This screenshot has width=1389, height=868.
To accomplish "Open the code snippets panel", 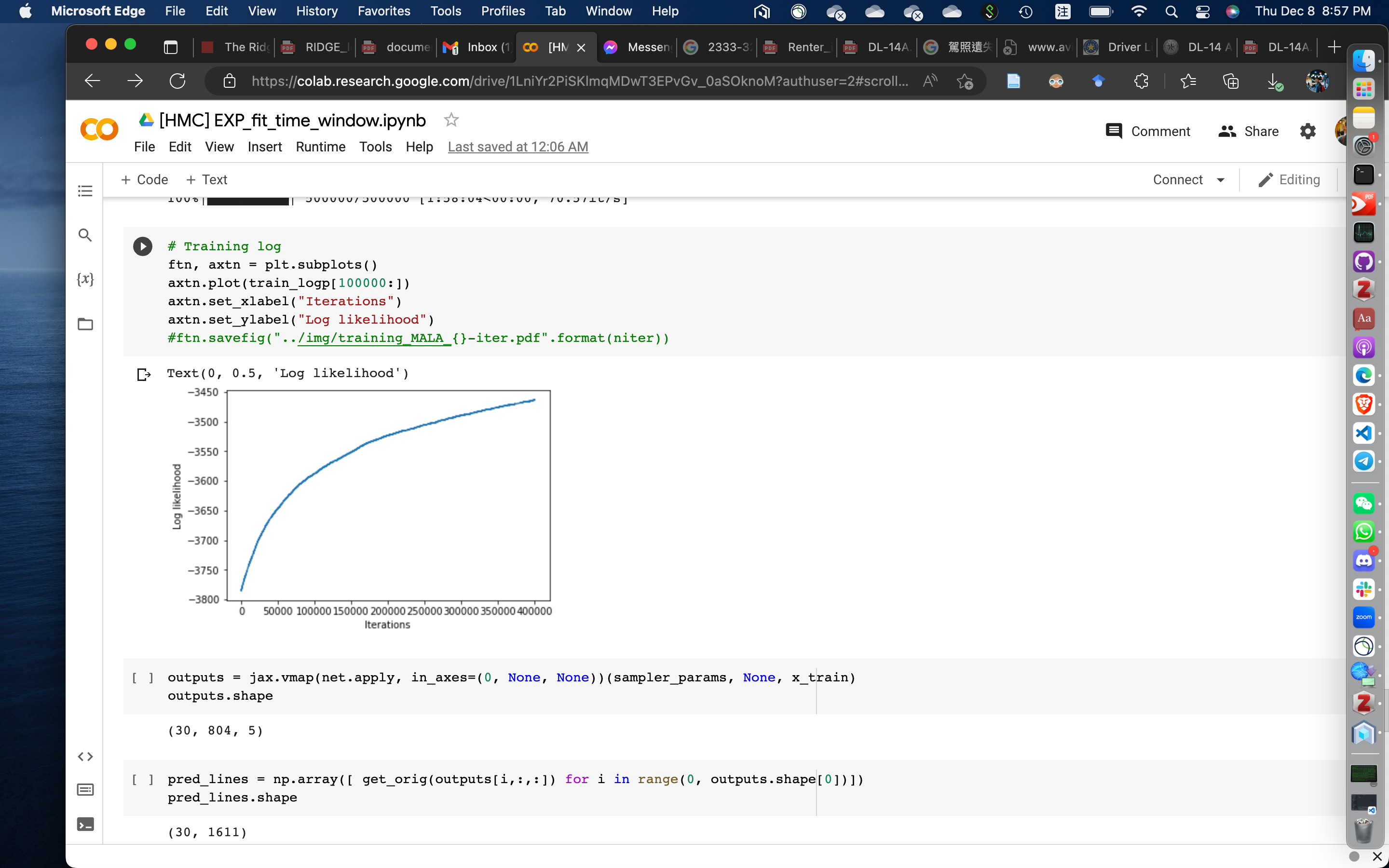I will coord(85,757).
